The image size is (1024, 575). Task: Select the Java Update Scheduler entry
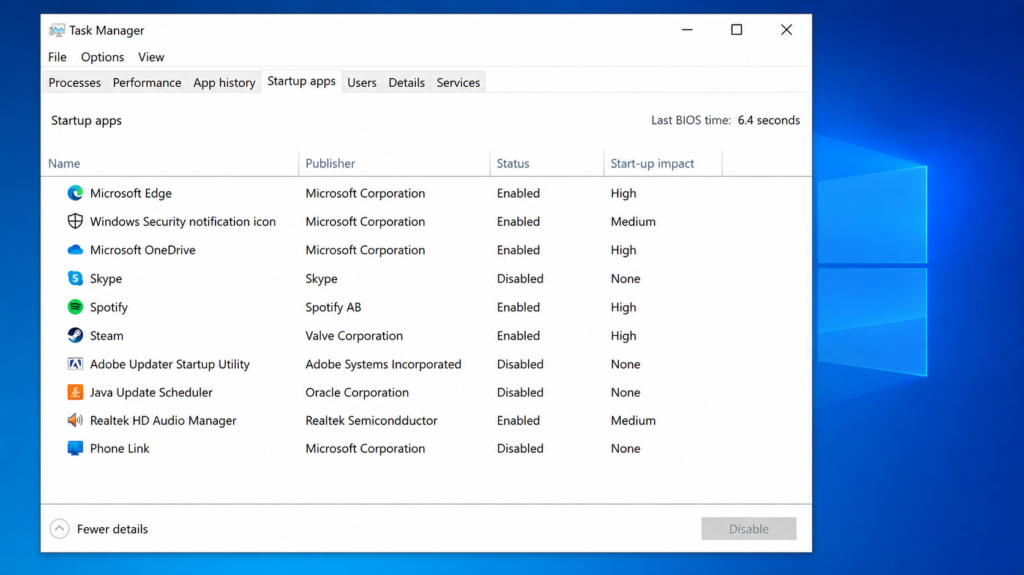click(151, 392)
